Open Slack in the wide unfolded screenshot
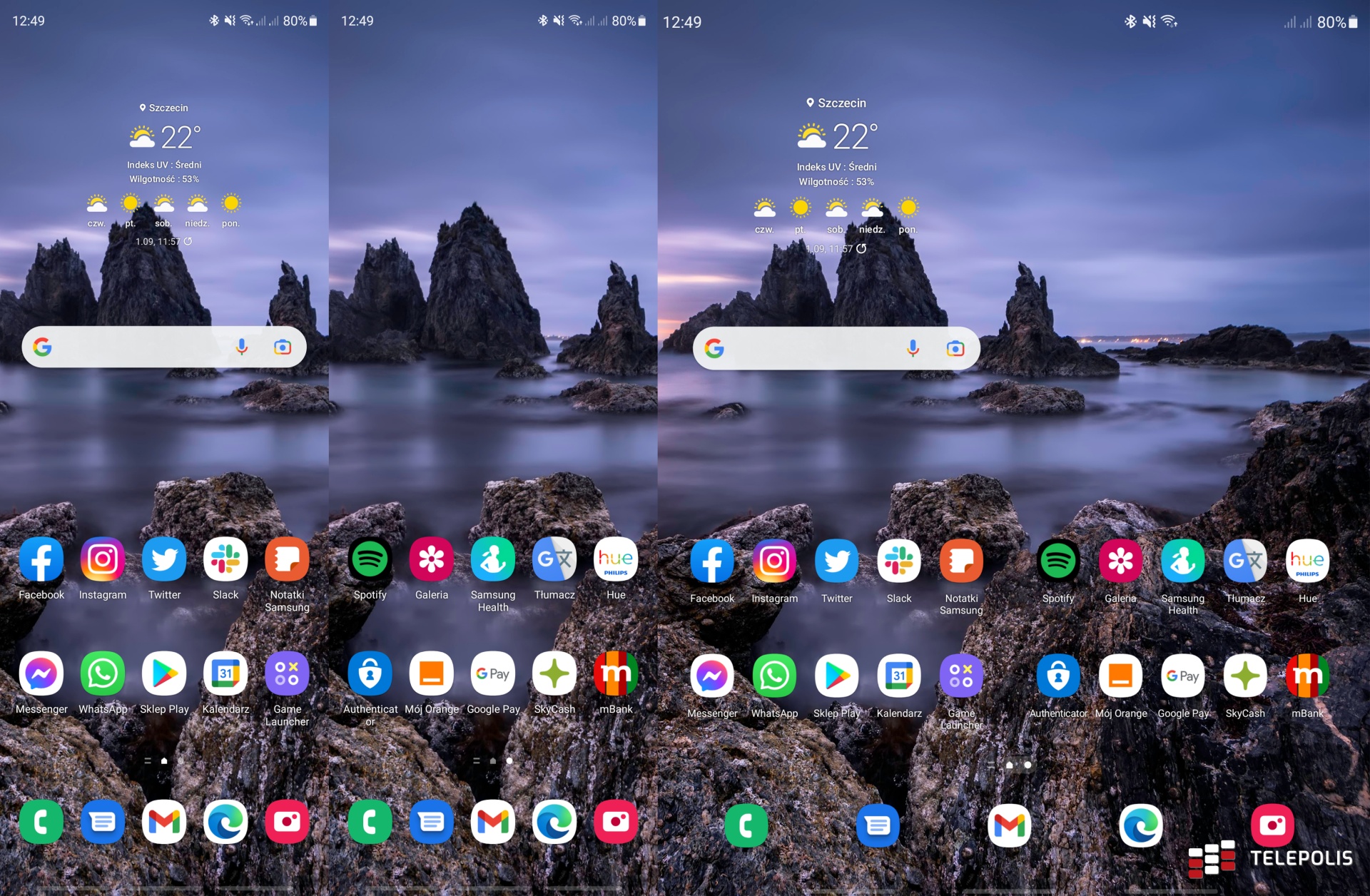The image size is (1370, 896). pyautogui.click(x=898, y=561)
